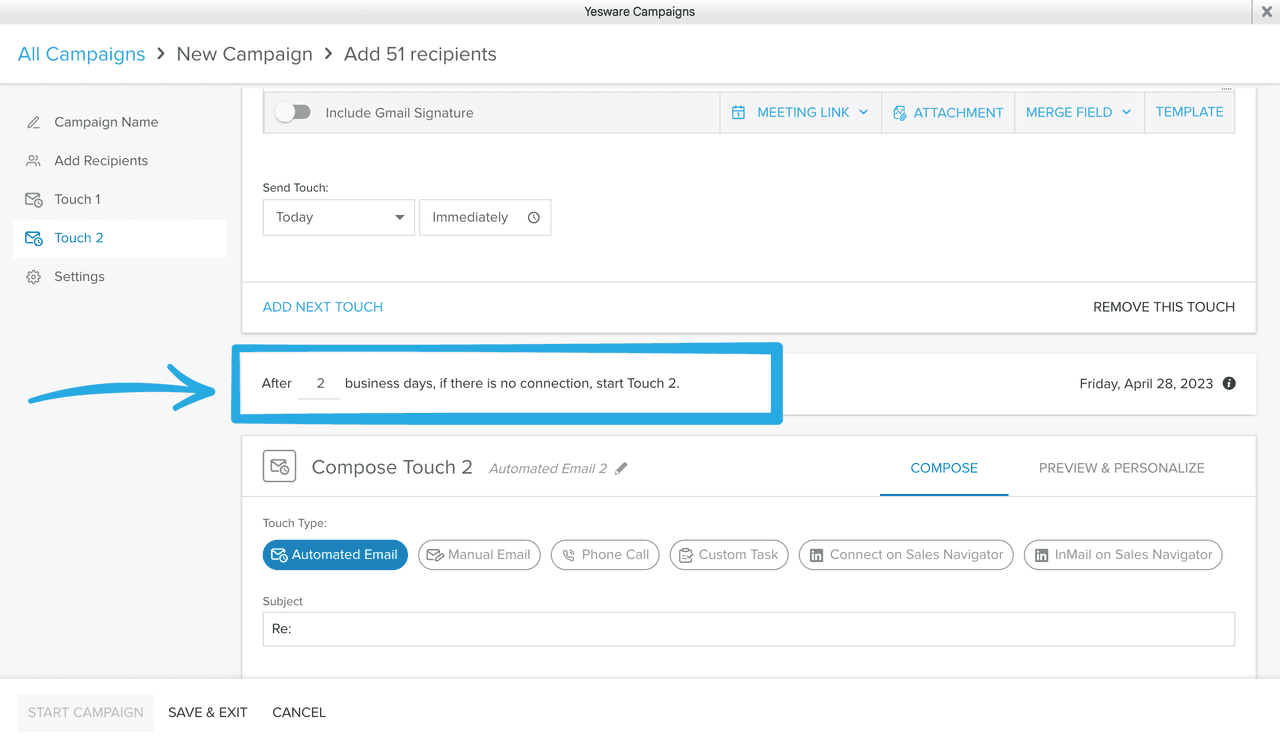
Task: Select the Touch 1 envelope icon
Action: (36, 199)
